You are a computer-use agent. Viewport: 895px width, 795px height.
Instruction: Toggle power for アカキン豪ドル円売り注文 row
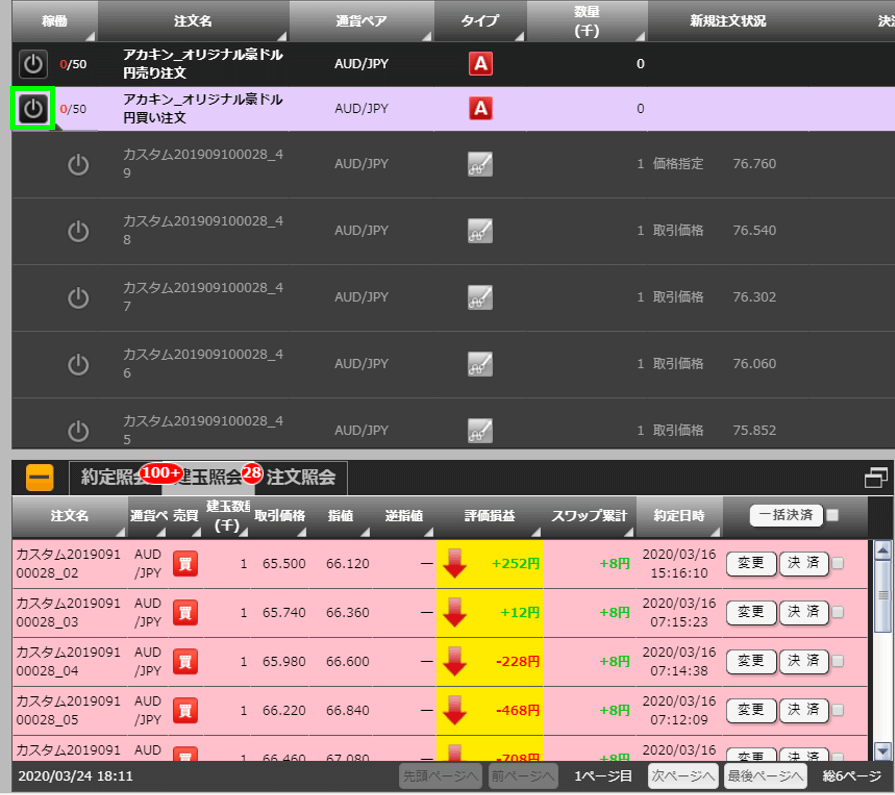[x=33, y=65]
